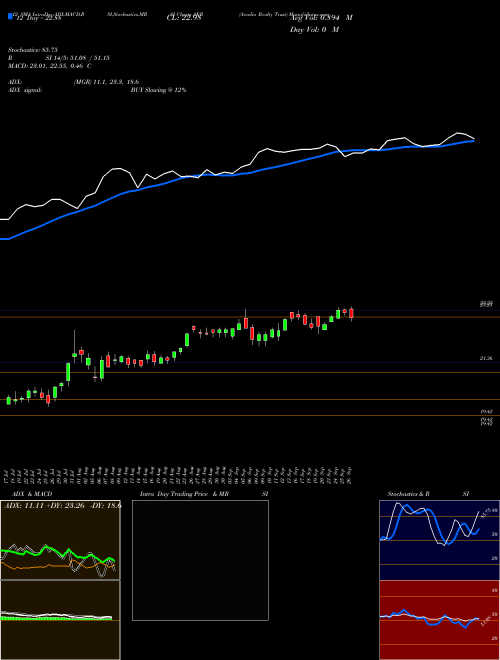This screenshot has width=500, height=660.
Task: Click 'ADX: 11.11 +DY: 23.26 -DY: 18.6' header
Action: pyautogui.click(x=63, y=505)
